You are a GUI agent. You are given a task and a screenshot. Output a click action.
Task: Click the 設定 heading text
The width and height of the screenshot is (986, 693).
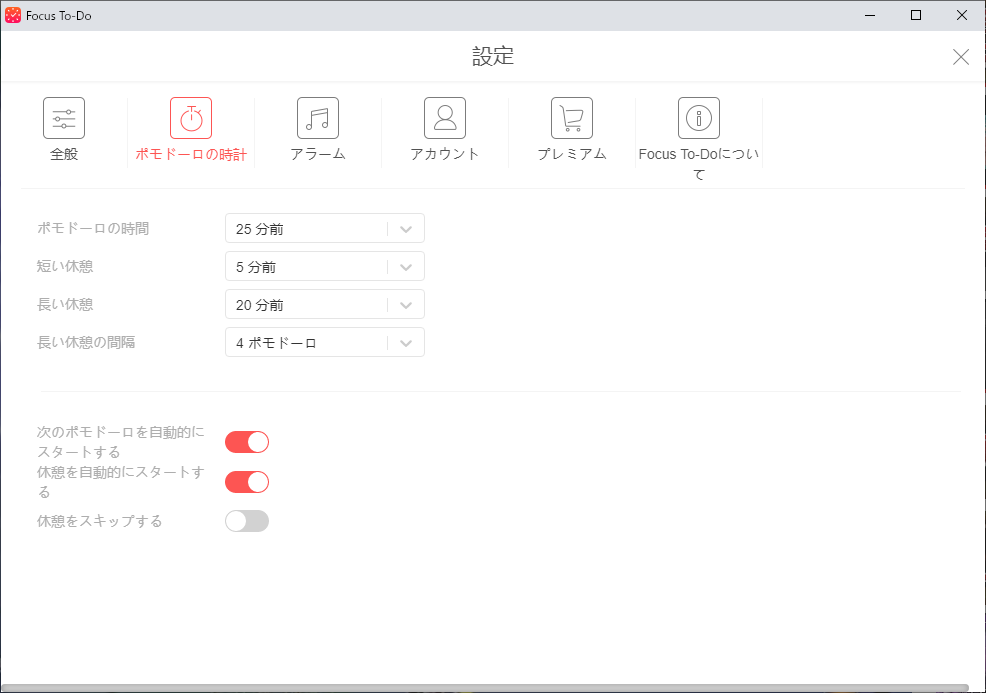493,57
